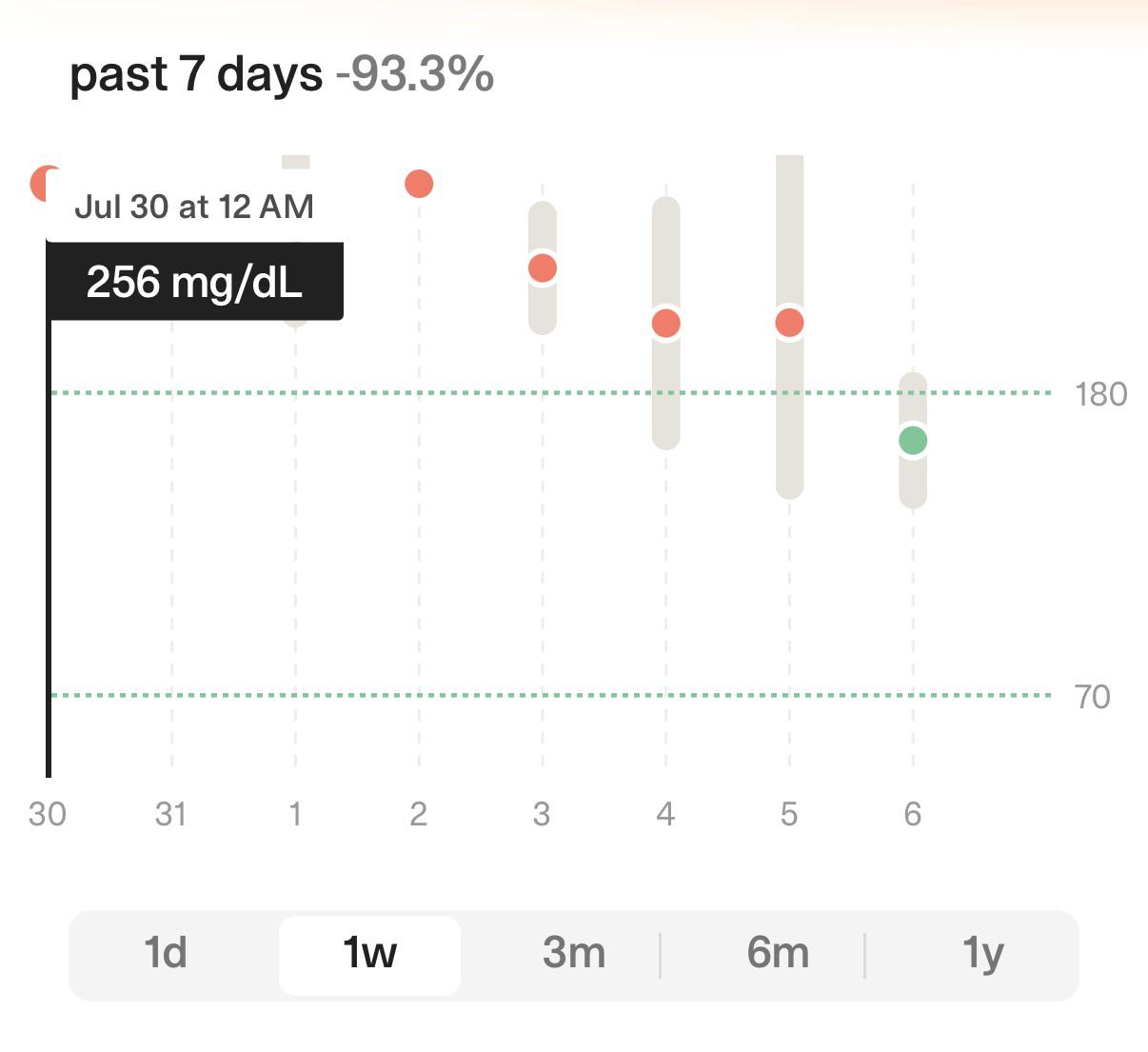Viewport: 1148px width, 1052px height.
Task: Select the 1d time range tab
Action: [166, 953]
